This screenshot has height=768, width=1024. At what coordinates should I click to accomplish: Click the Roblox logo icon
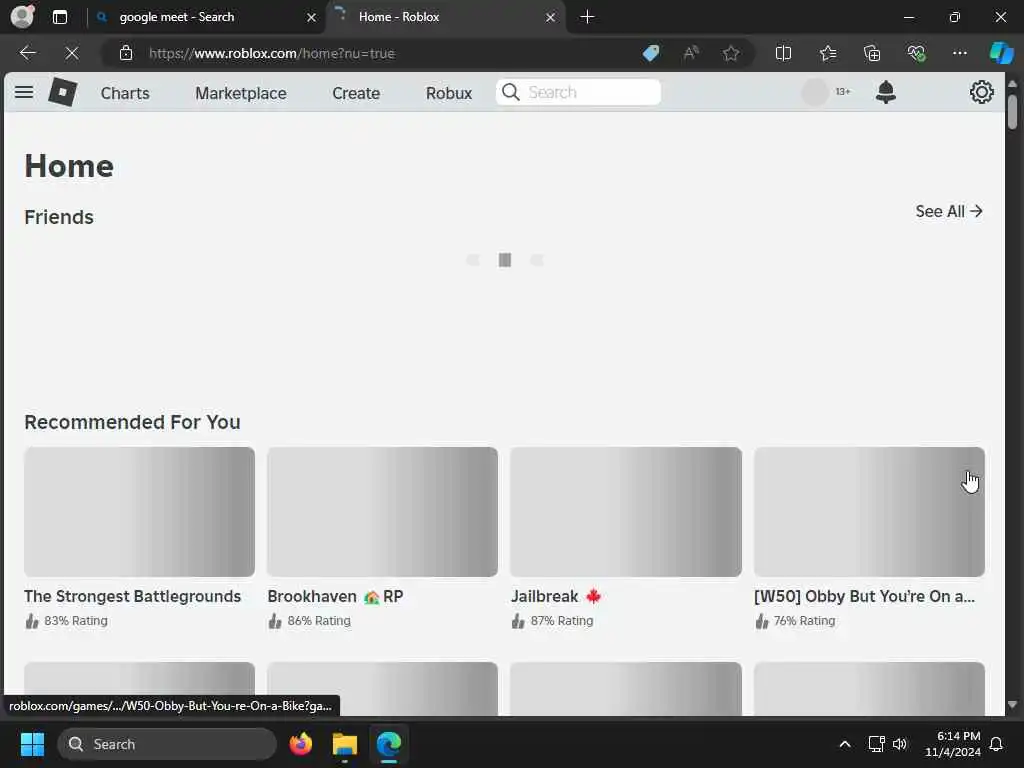63,92
